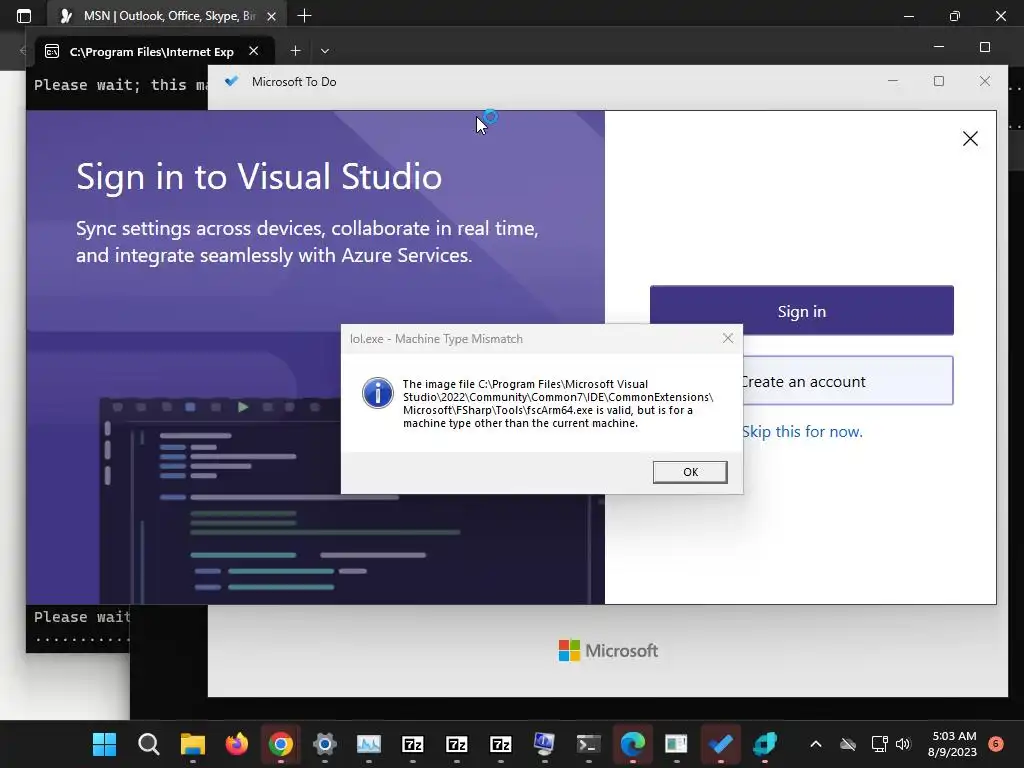Open the Windows Start menu
The image size is (1024, 768).
tap(104, 744)
